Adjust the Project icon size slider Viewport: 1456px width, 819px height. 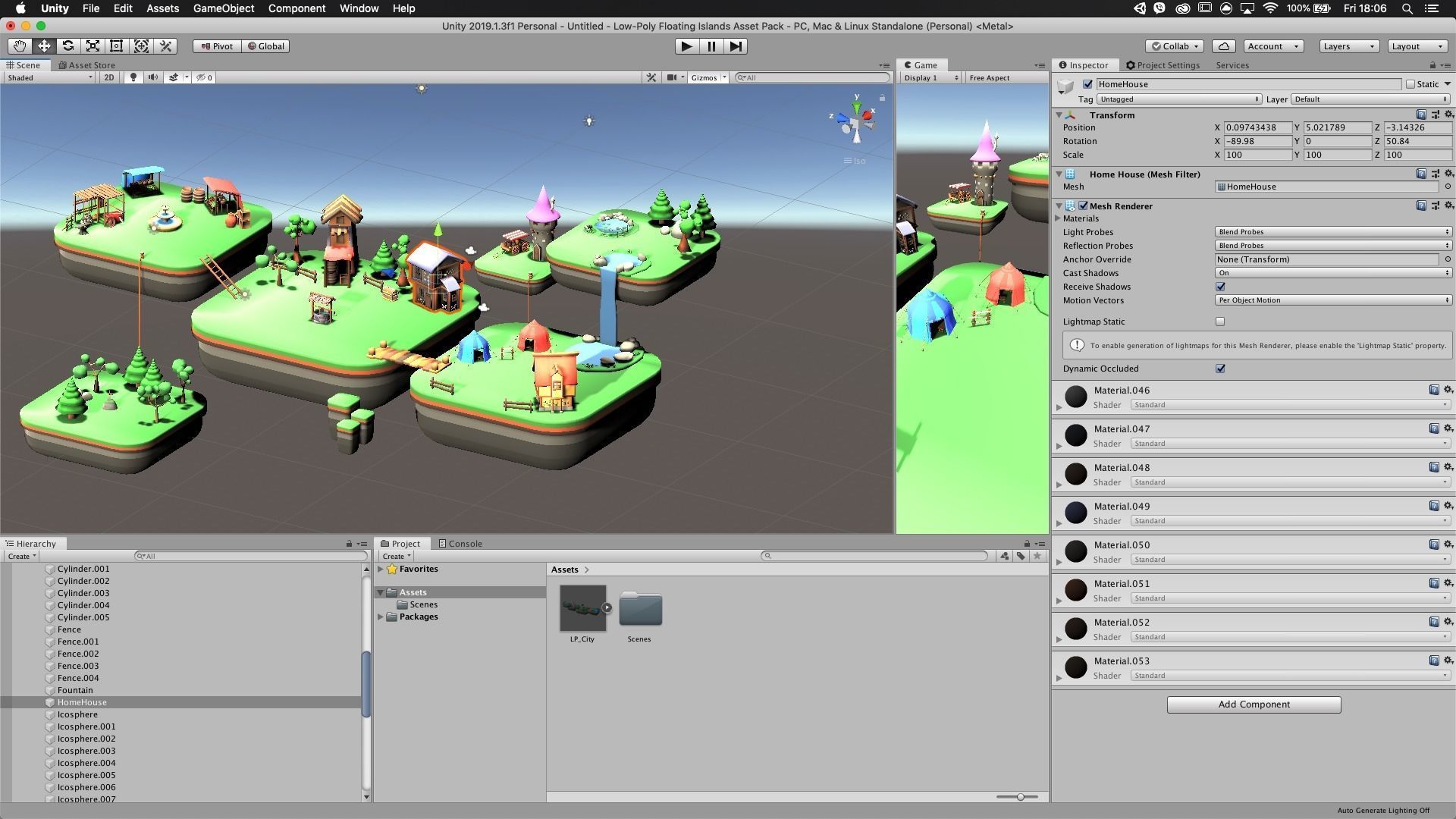tap(1021, 797)
